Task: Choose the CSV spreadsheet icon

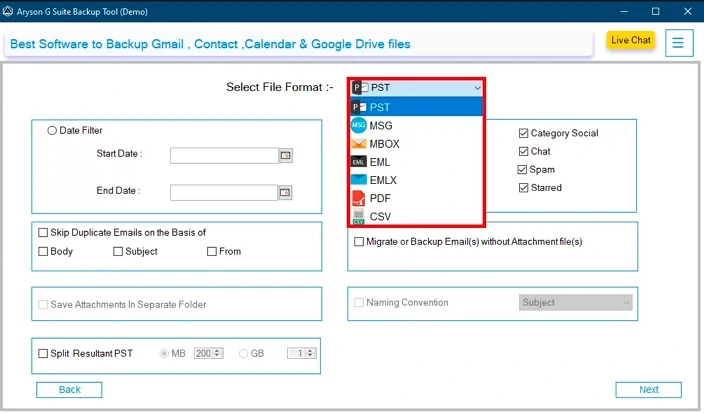Action: pos(358,216)
